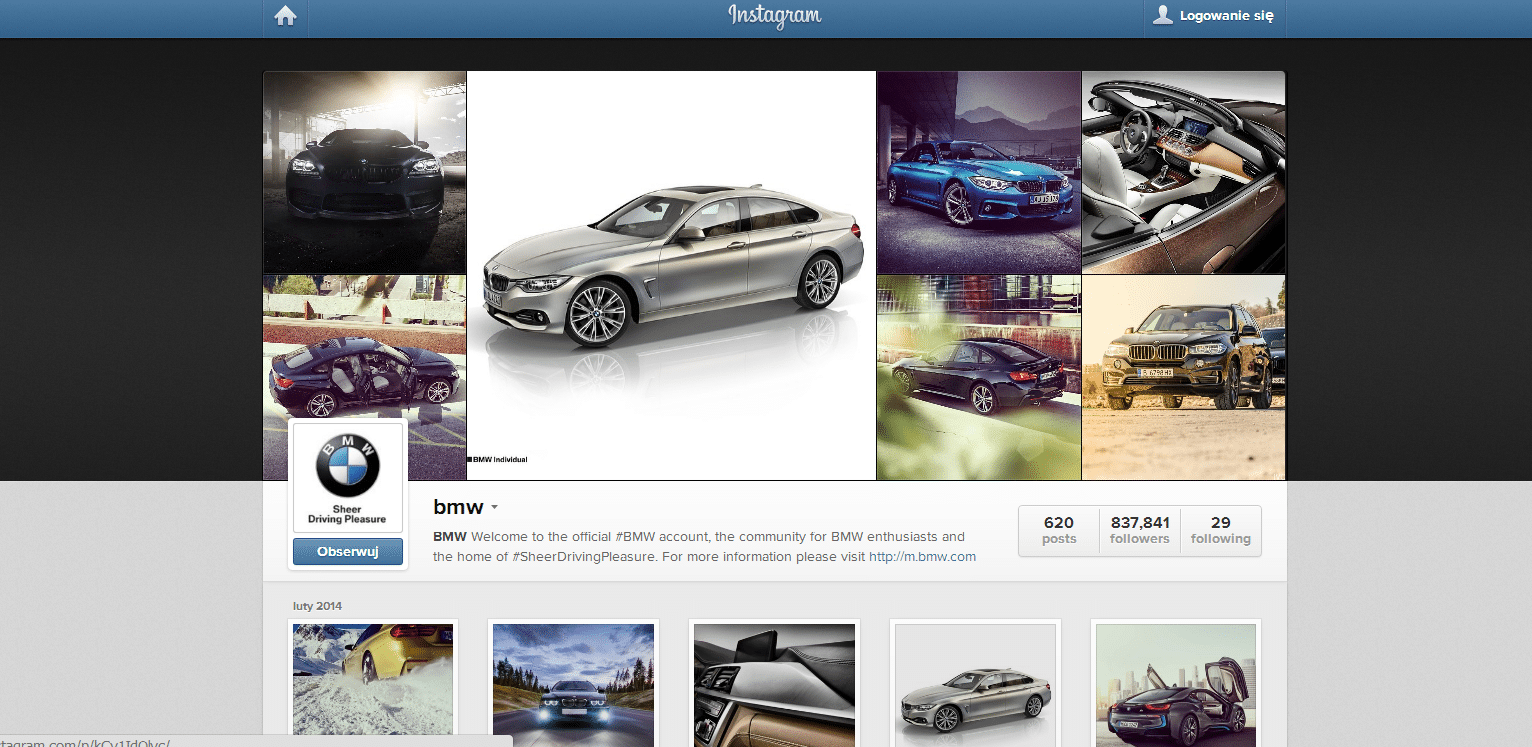The image size is (1532, 747).
Task: Open the silver gran coupe post thumbnail
Action: point(976,685)
